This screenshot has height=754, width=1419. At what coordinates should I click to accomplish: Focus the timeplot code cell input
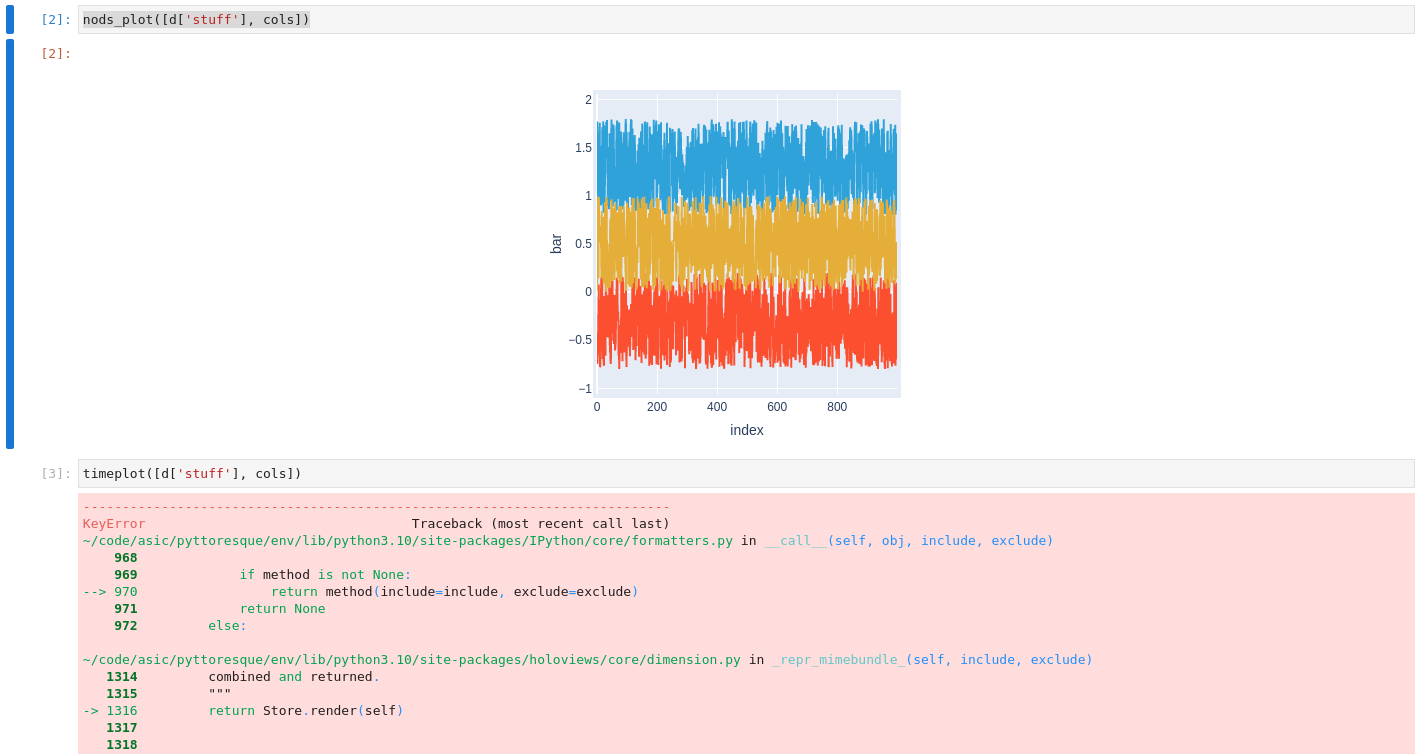pos(746,473)
